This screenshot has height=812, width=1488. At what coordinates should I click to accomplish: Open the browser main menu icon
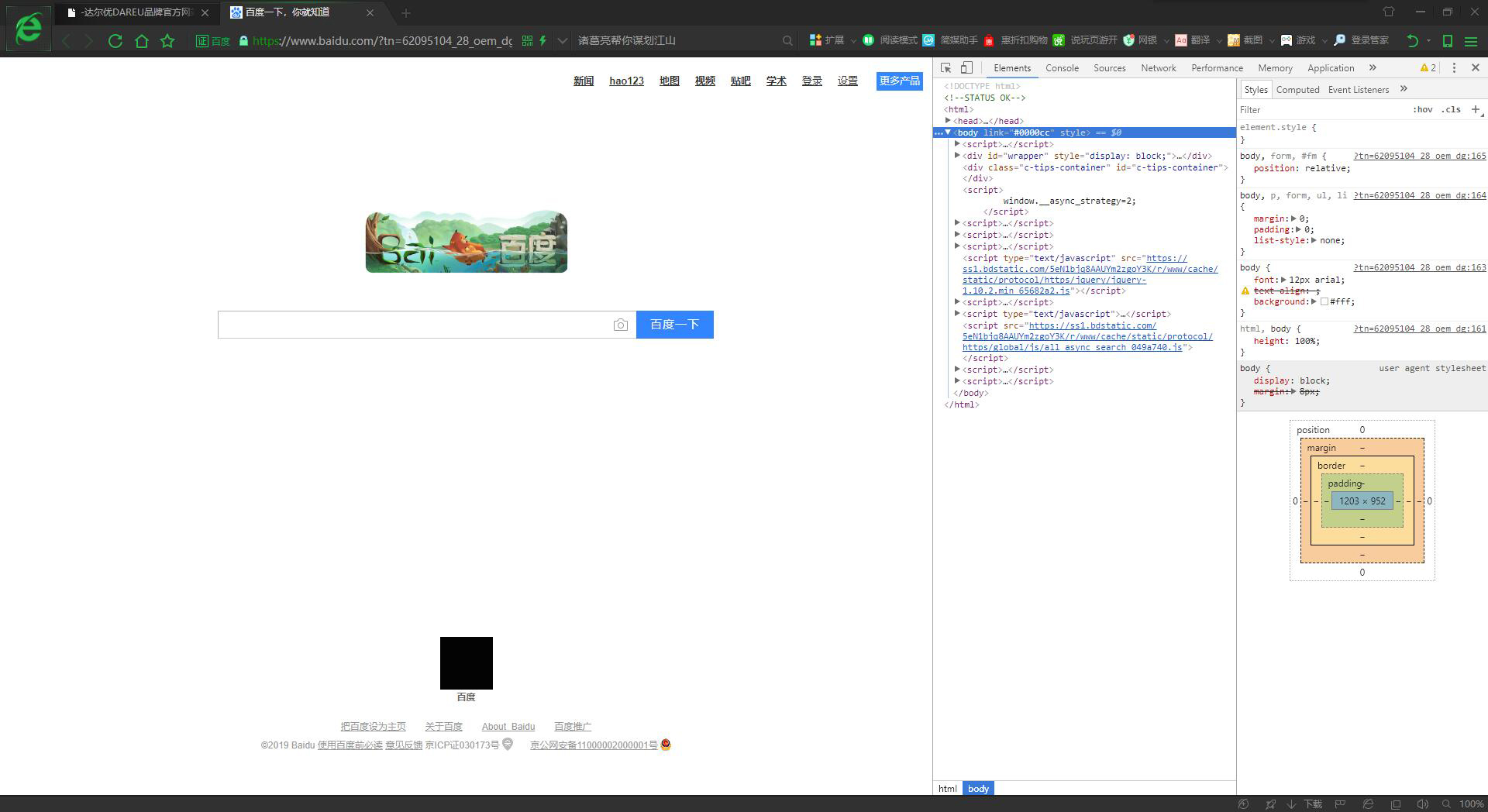tap(1471, 41)
